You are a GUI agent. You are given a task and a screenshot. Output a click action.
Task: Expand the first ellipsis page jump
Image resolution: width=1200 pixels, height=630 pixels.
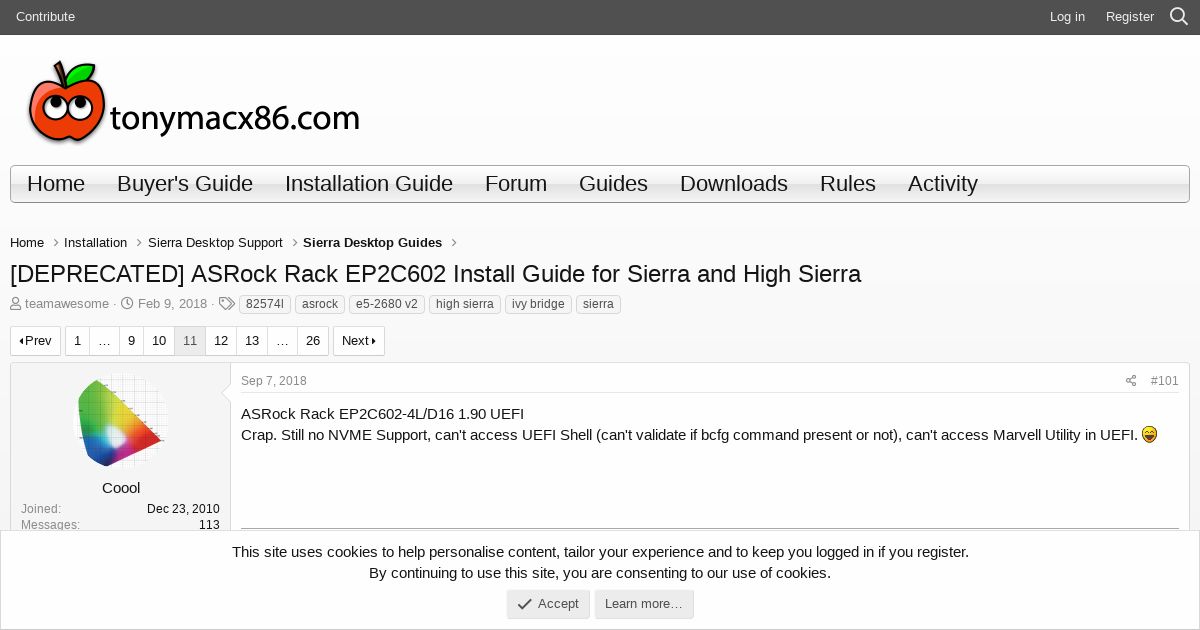click(x=104, y=341)
